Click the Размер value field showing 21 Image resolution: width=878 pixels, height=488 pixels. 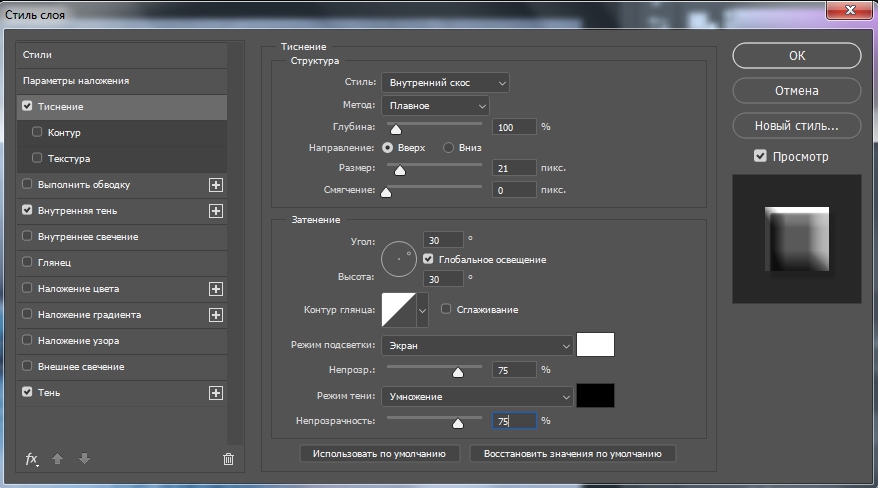[514, 168]
